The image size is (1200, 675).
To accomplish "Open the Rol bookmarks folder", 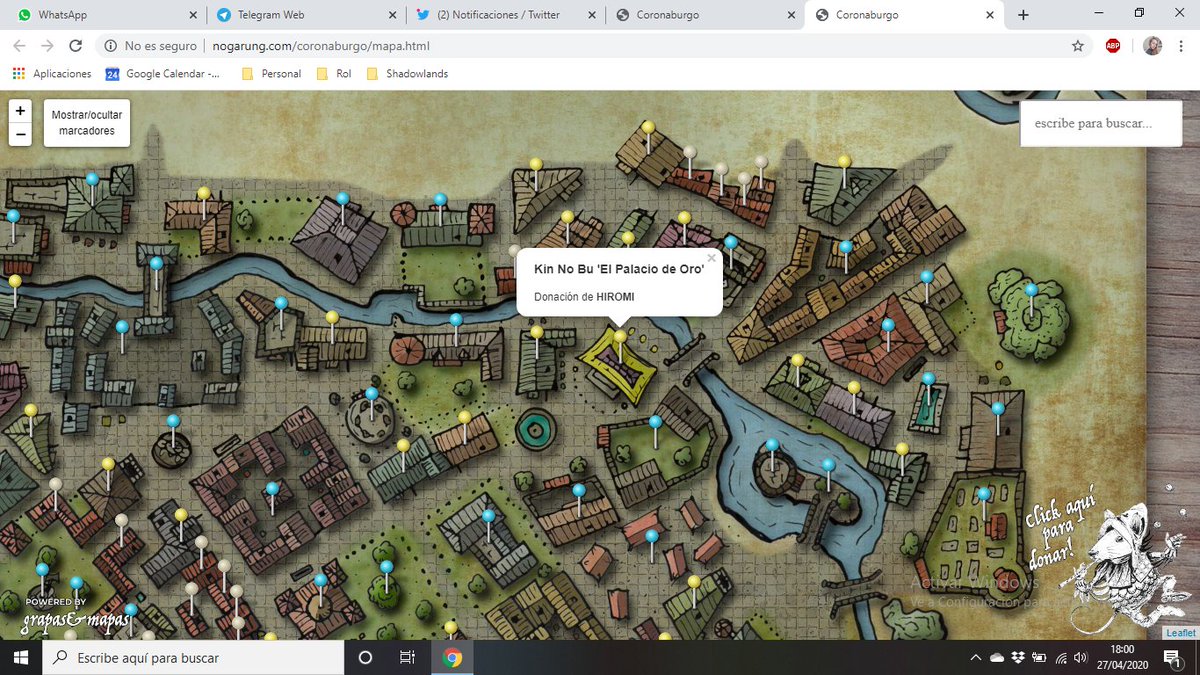I will tap(334, 74).
